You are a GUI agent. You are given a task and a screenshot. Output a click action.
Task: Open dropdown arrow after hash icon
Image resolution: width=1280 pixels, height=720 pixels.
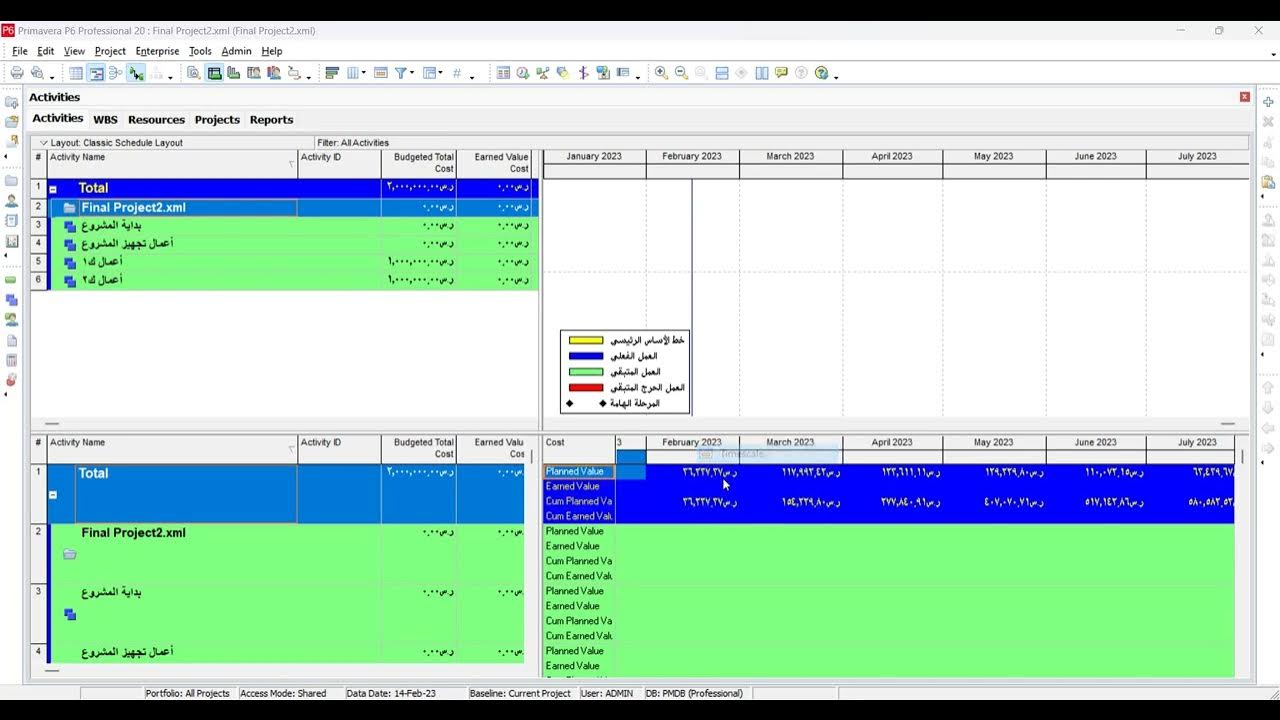[472, 76]
